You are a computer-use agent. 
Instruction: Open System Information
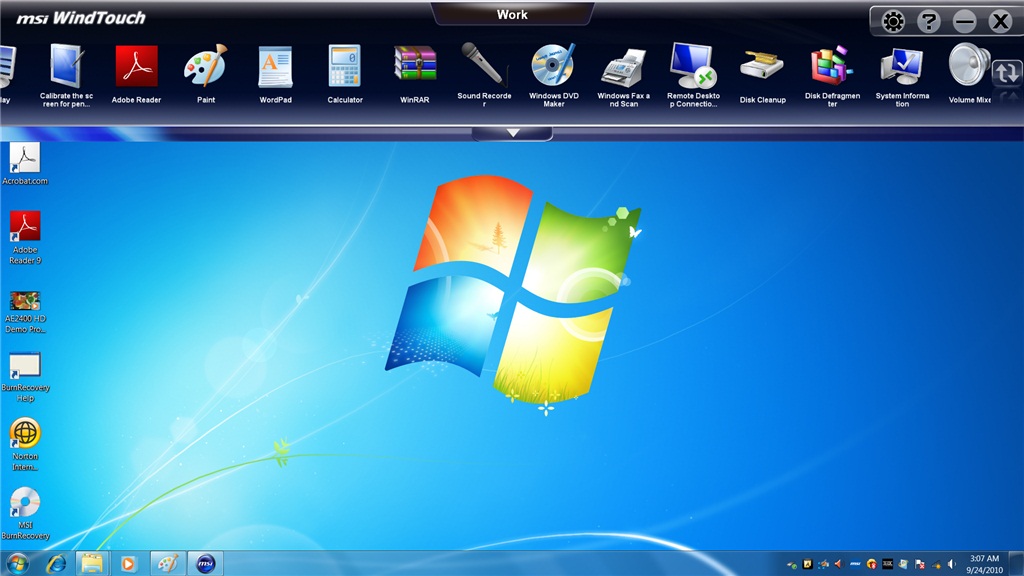(901, 68)
